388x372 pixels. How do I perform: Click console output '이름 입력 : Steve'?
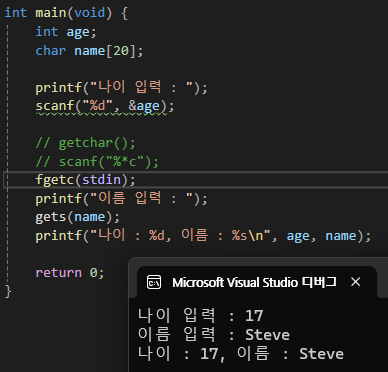(214, 334)
